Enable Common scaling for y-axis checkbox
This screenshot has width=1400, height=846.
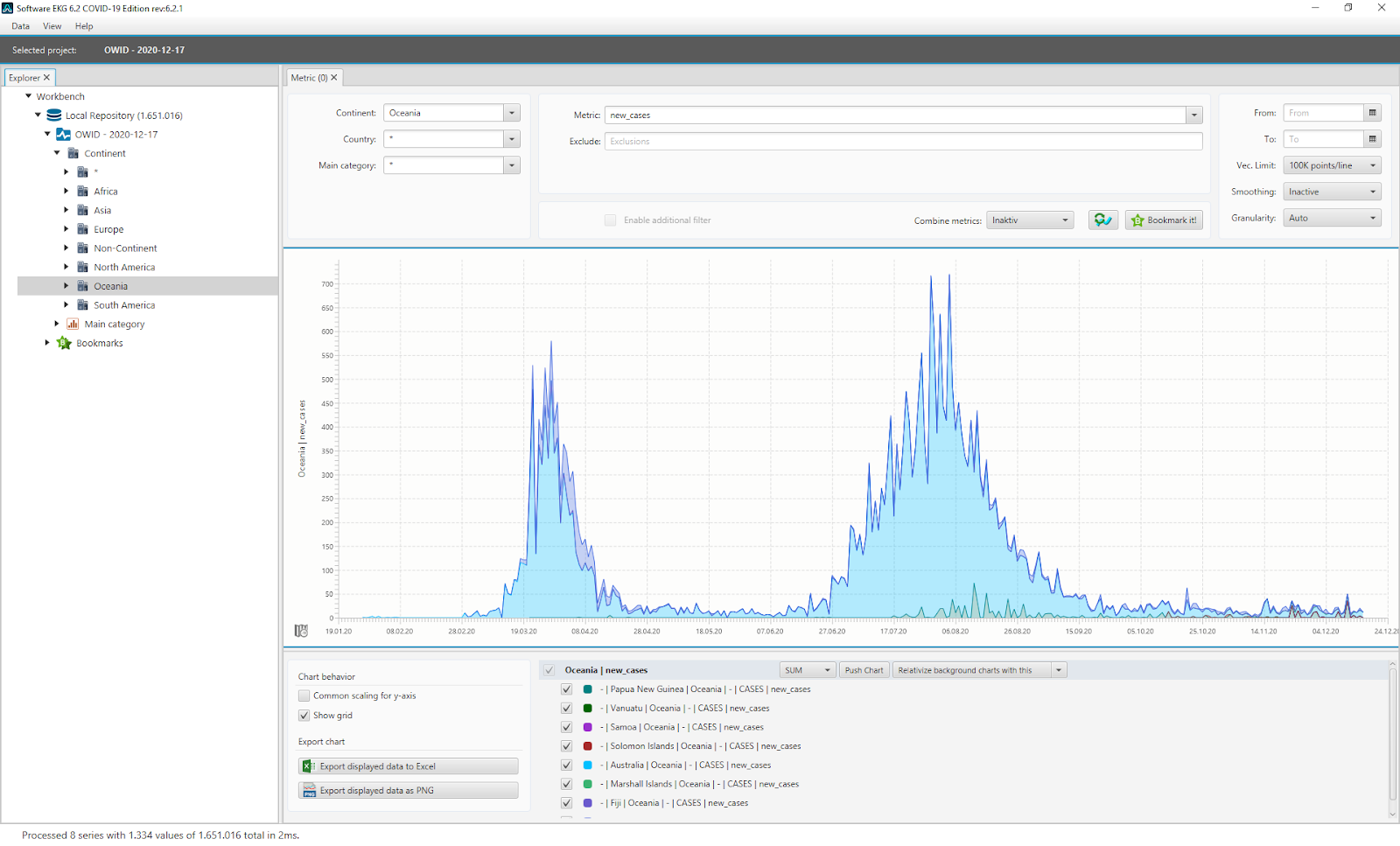[304, 696]
